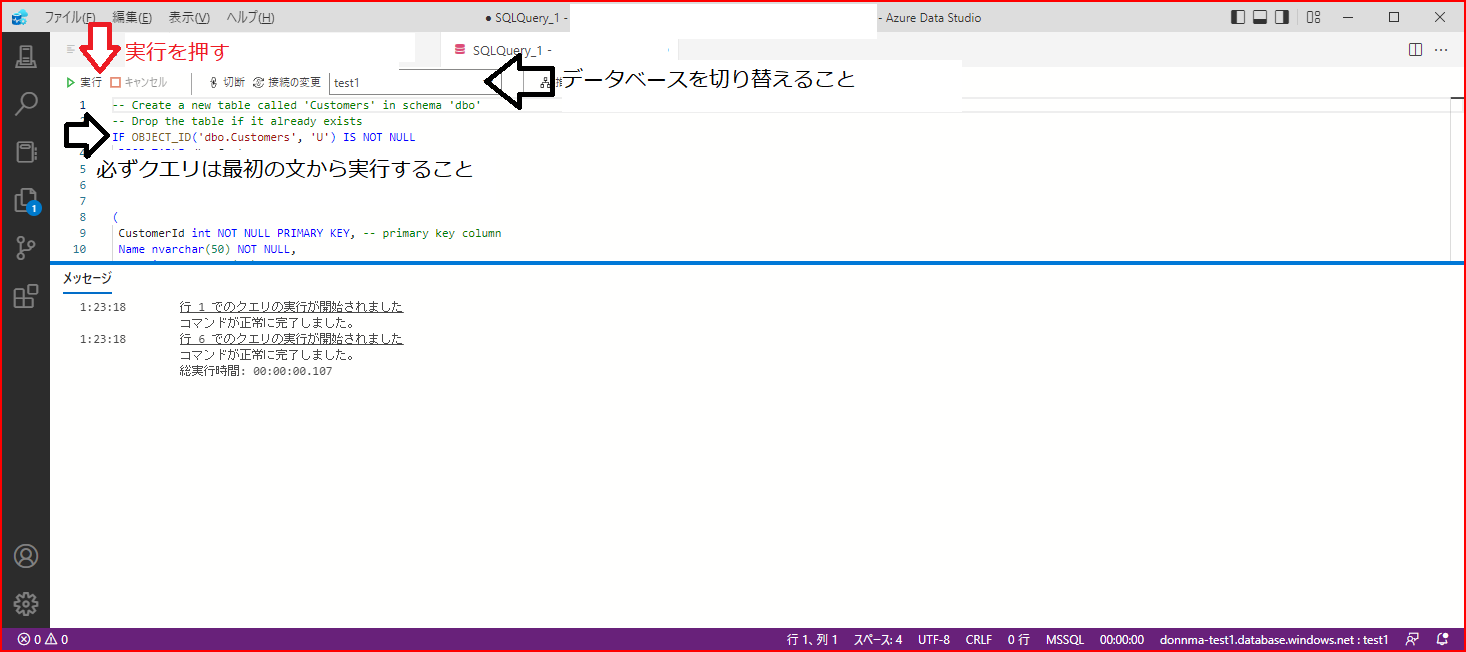
Task: Click the 0 行 row count status item
Action: click(1019, 639)
